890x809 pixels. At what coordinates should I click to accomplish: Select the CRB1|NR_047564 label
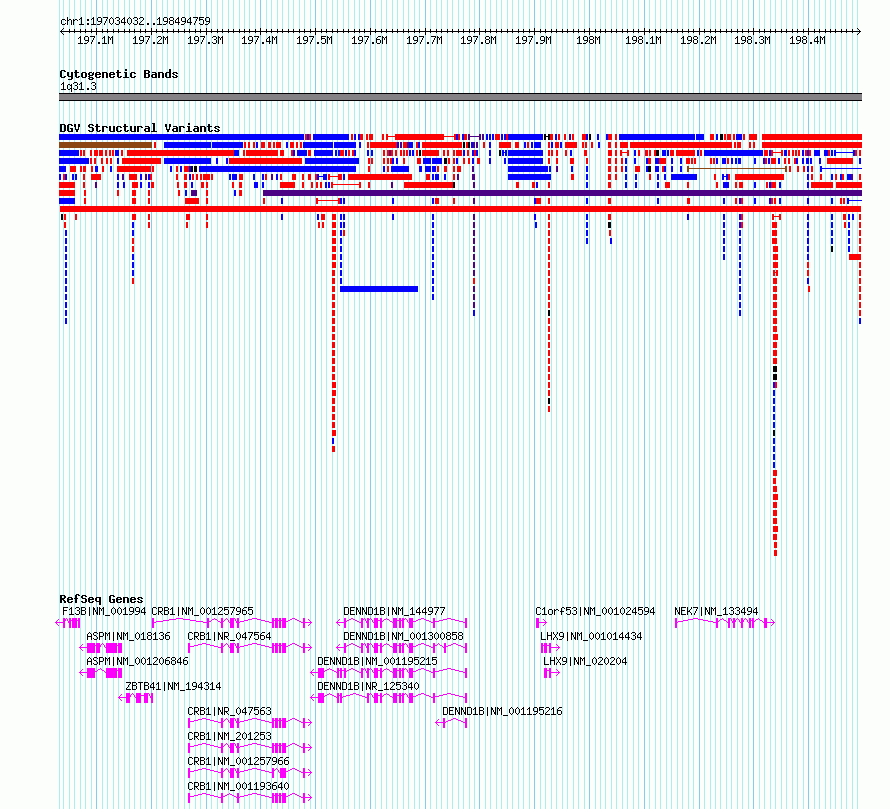coord(229,636)
